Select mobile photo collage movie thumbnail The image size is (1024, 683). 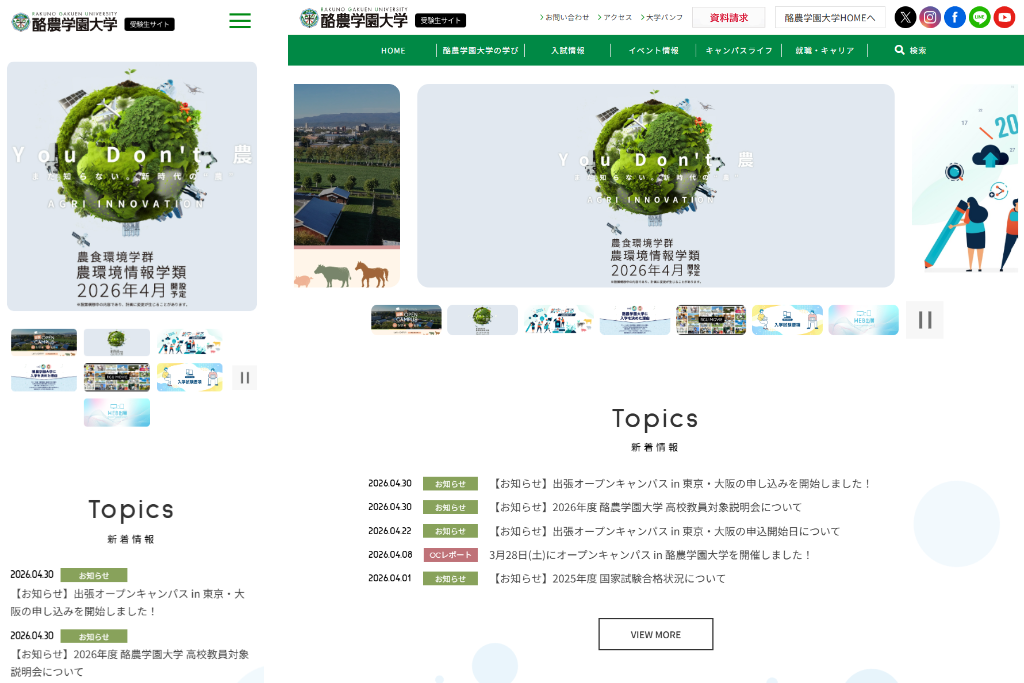[x=117, y=377]
